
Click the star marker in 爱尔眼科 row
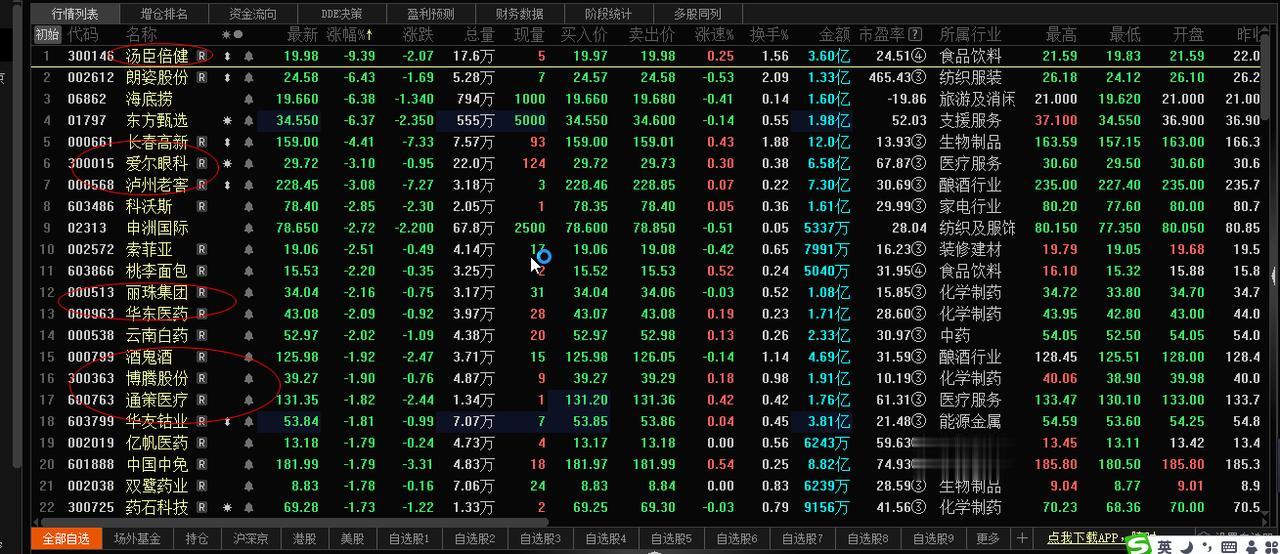[x=227, y=164]
